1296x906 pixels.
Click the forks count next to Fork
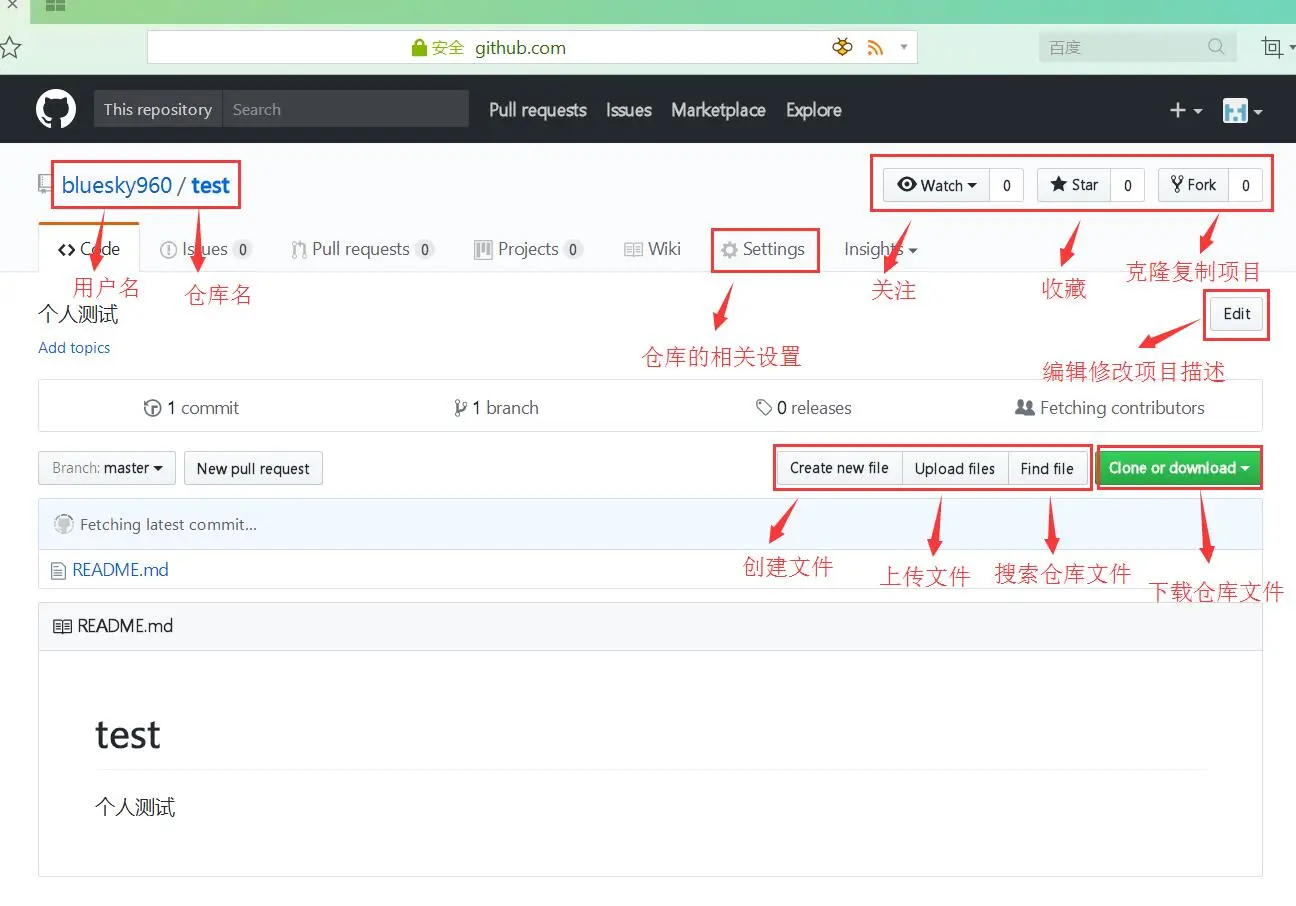1245,185
